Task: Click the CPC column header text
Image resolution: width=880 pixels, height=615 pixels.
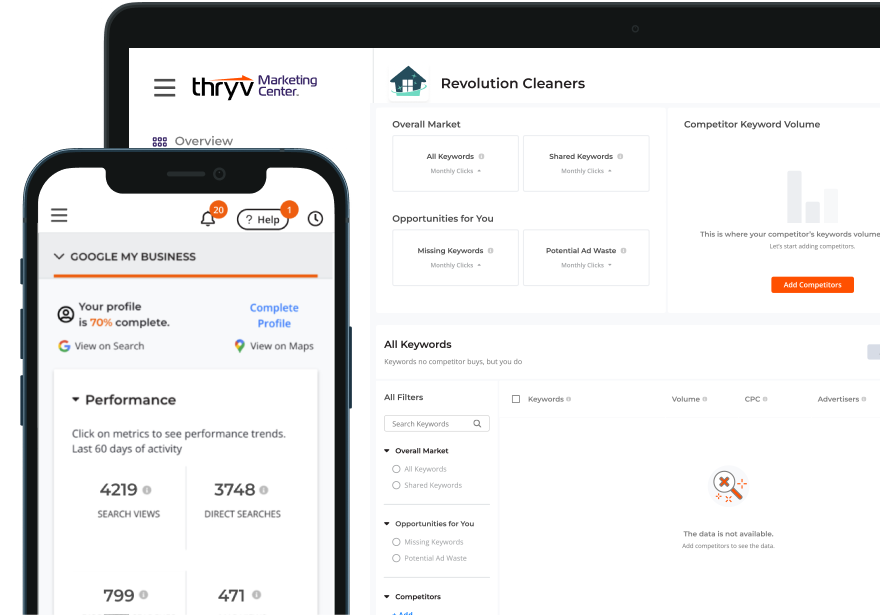Action: point(752,400)
